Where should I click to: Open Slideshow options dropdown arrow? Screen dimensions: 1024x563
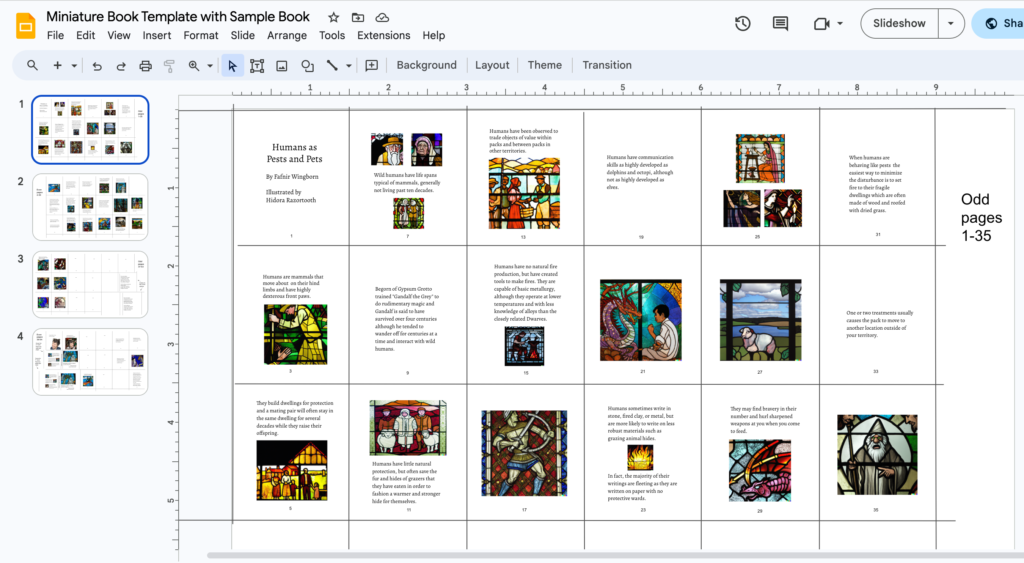coord(951,24)
